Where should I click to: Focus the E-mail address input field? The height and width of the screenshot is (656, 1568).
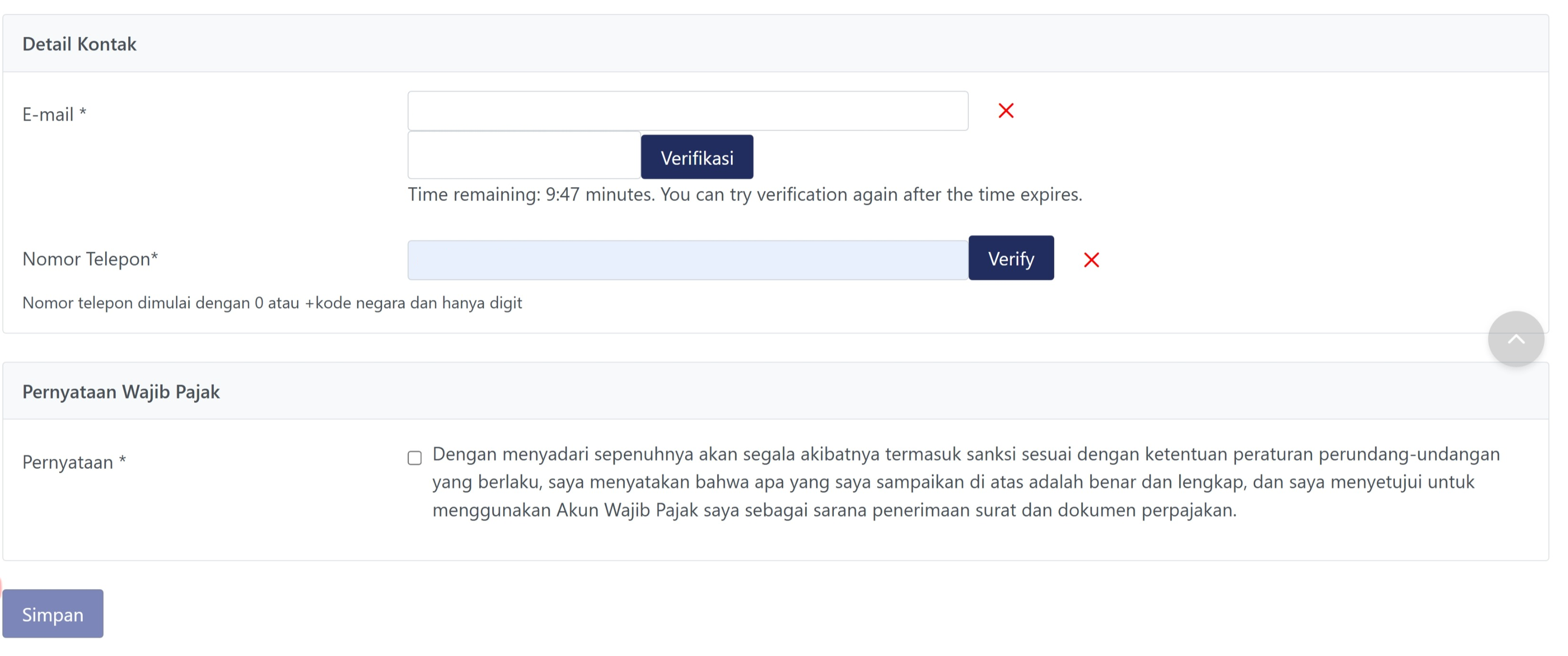pyautogui.click(x=687, y=111)
